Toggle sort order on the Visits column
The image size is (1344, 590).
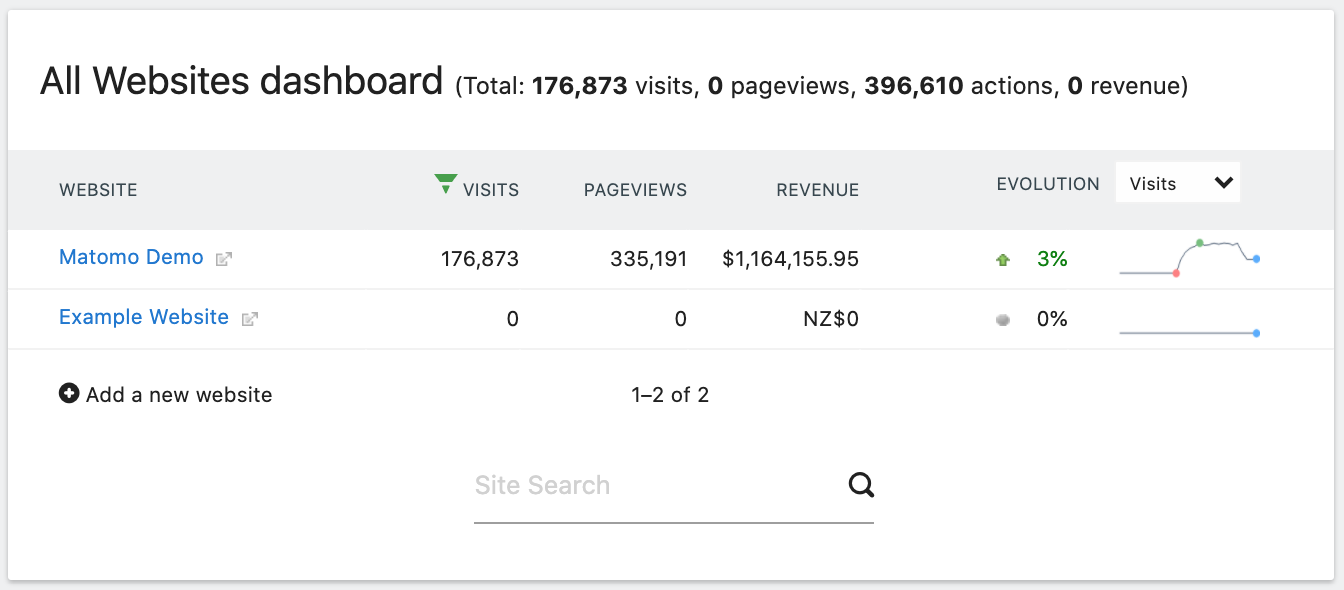click(x=491, y=189)
